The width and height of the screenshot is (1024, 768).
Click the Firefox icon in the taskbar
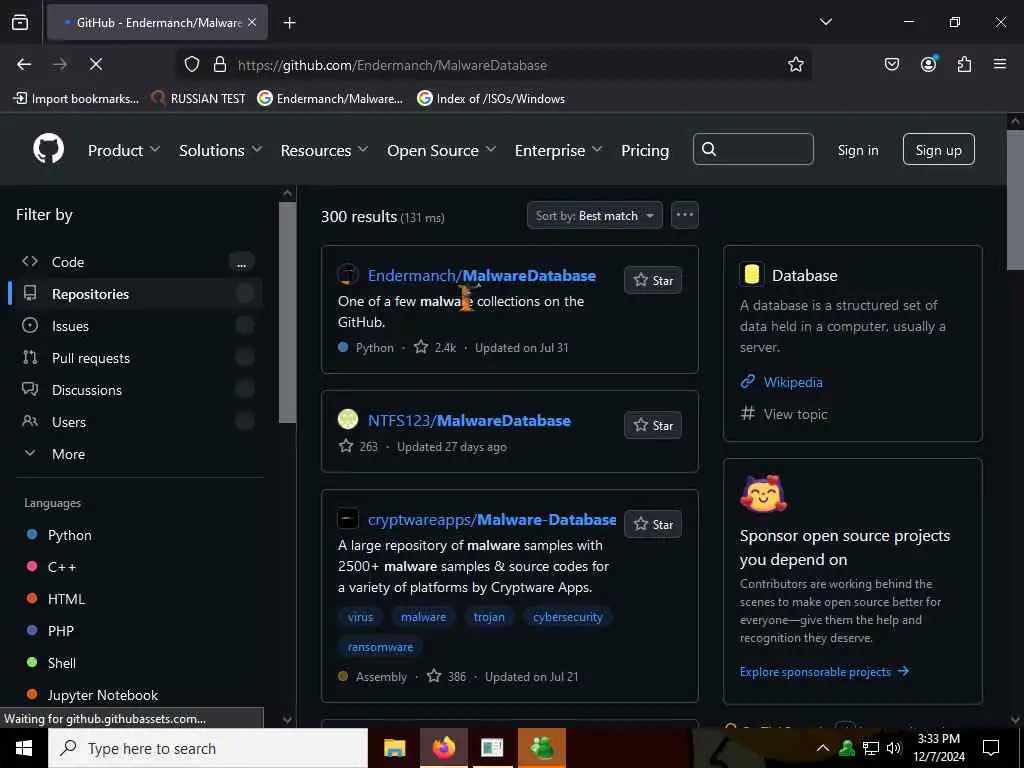444,748
